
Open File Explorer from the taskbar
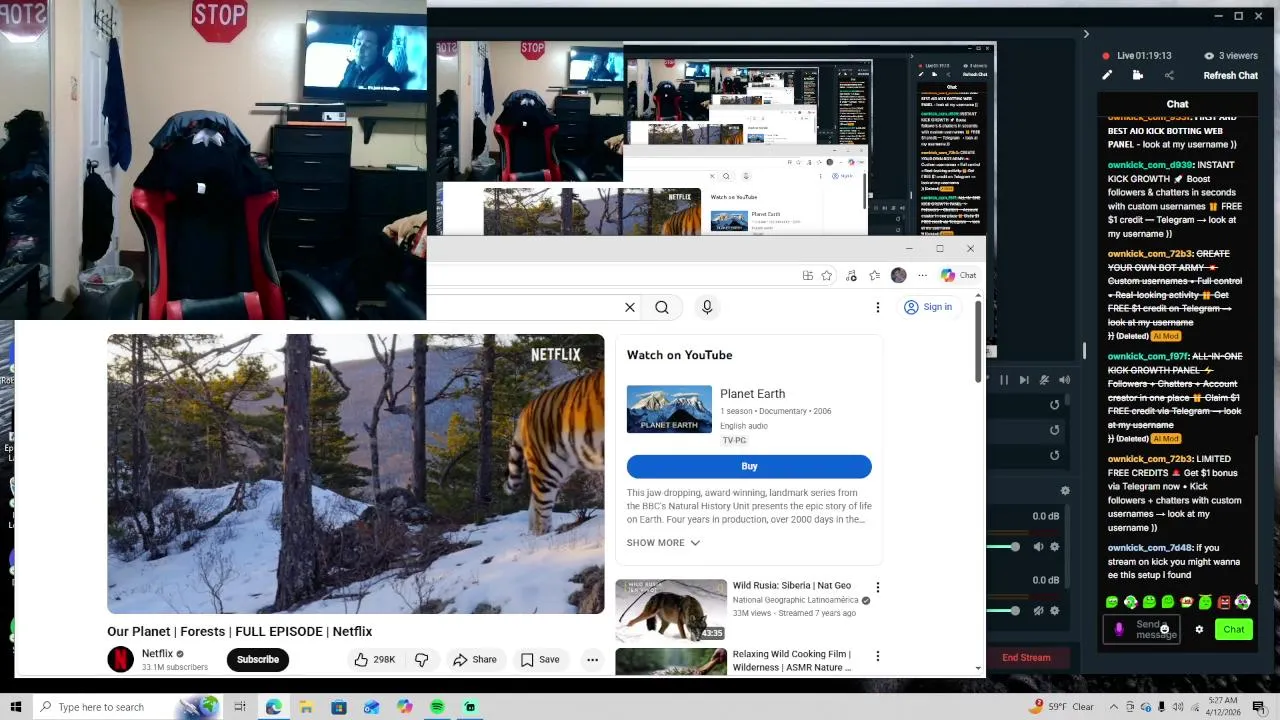pos(306,707)
